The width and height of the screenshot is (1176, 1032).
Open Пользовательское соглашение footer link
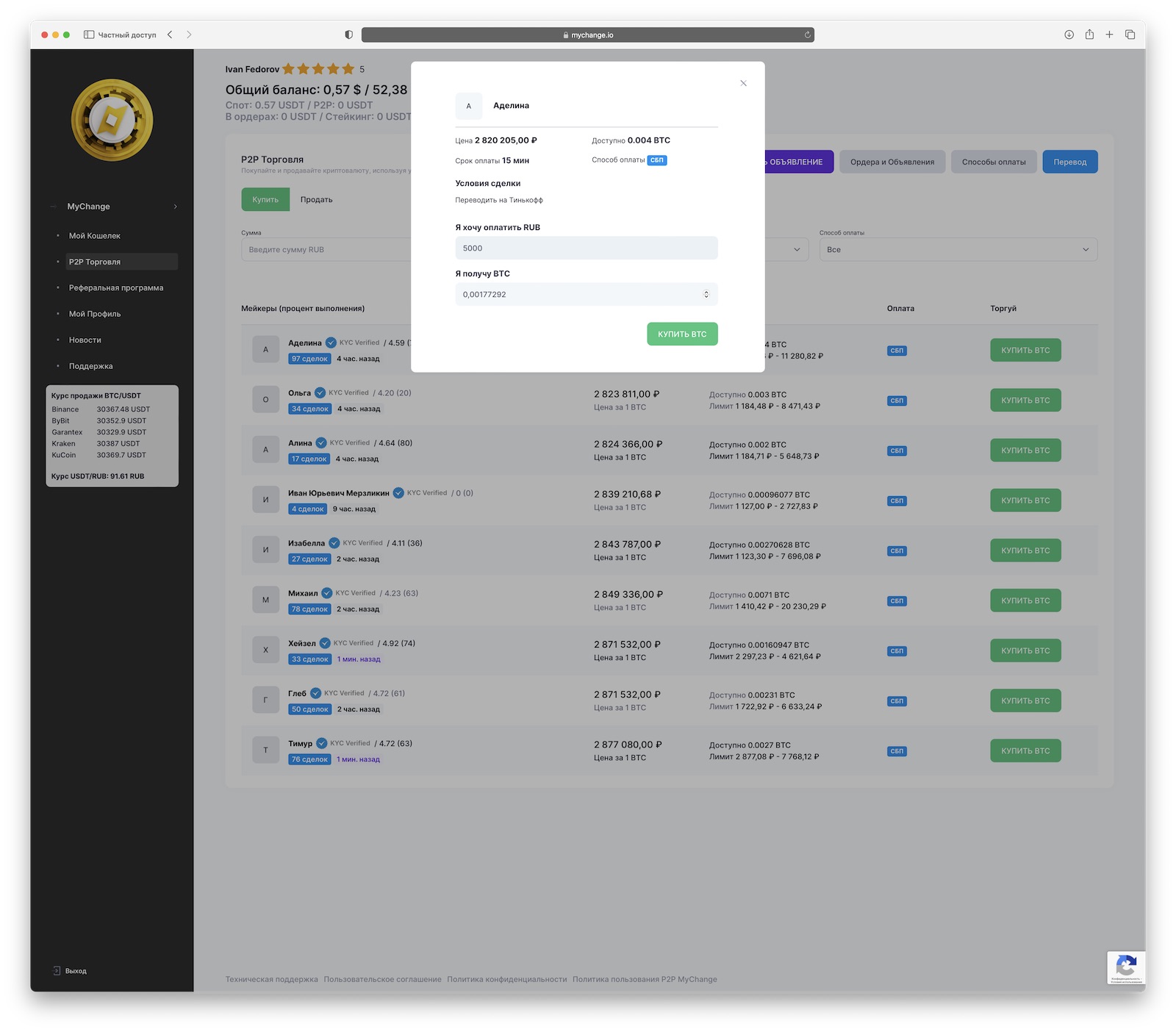pos(382,979)
